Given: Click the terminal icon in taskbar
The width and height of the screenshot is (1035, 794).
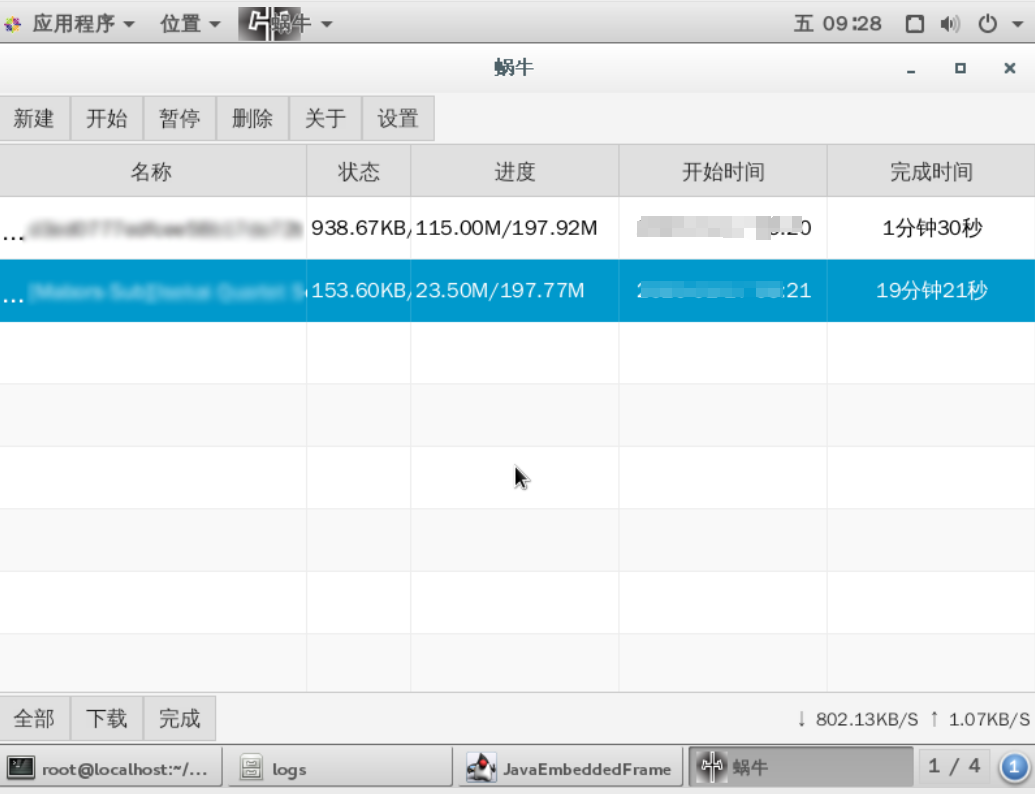Looking at the screenshot, I should (x=20, y=768).
